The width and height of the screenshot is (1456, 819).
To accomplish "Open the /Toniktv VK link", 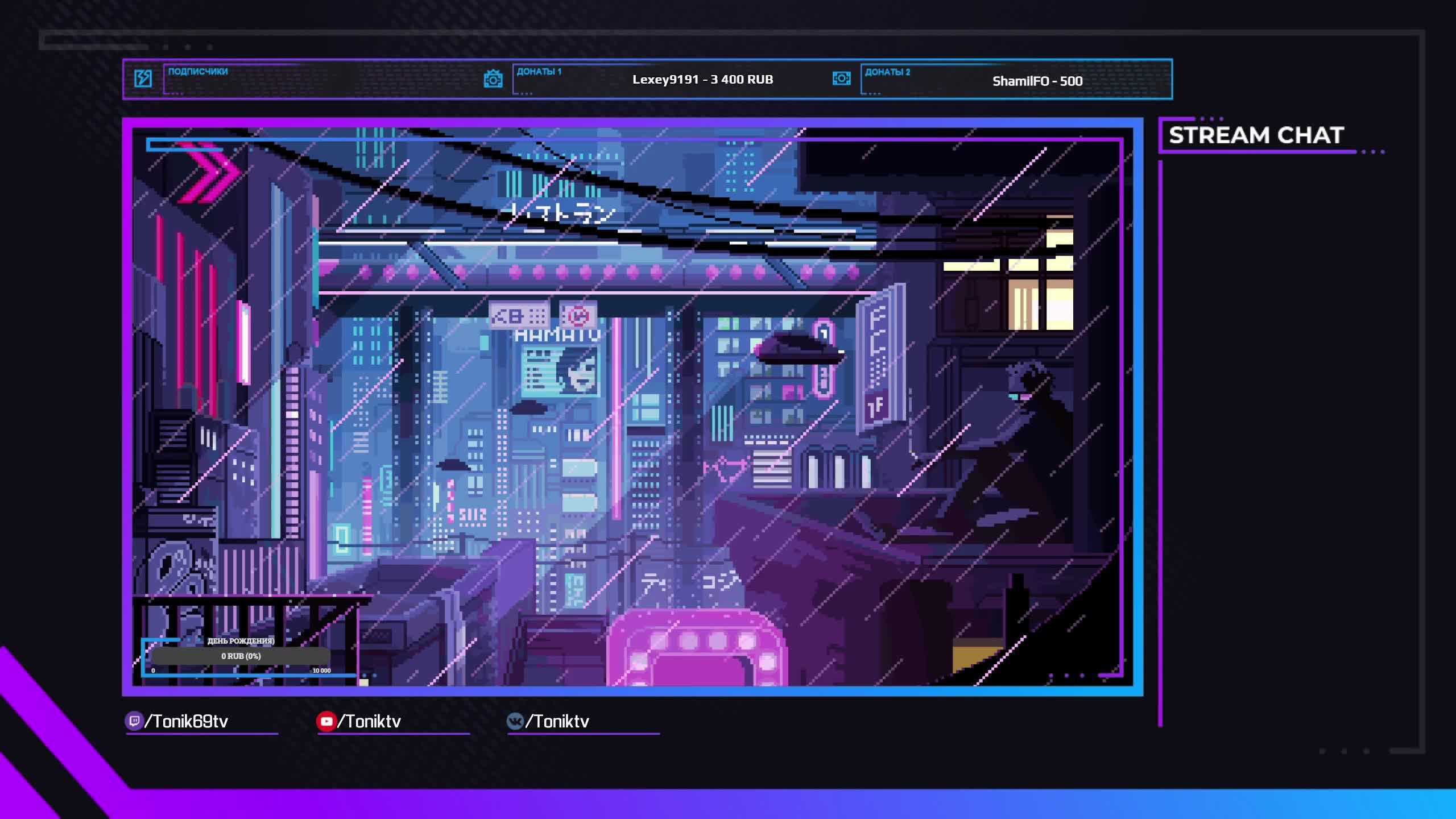I will pyautogui.click(x=557, y=722).
